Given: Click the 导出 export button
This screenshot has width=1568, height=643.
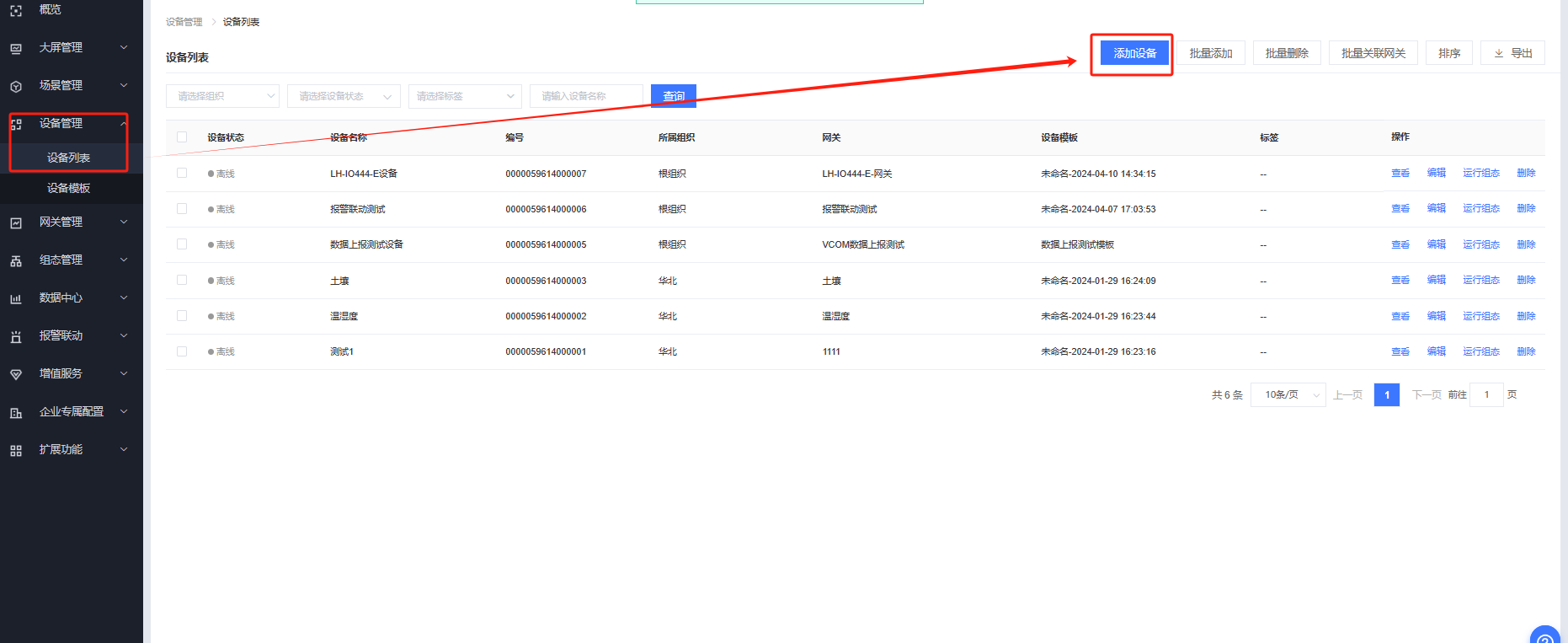Looking at the screenshot, I should pos(1512,53).
